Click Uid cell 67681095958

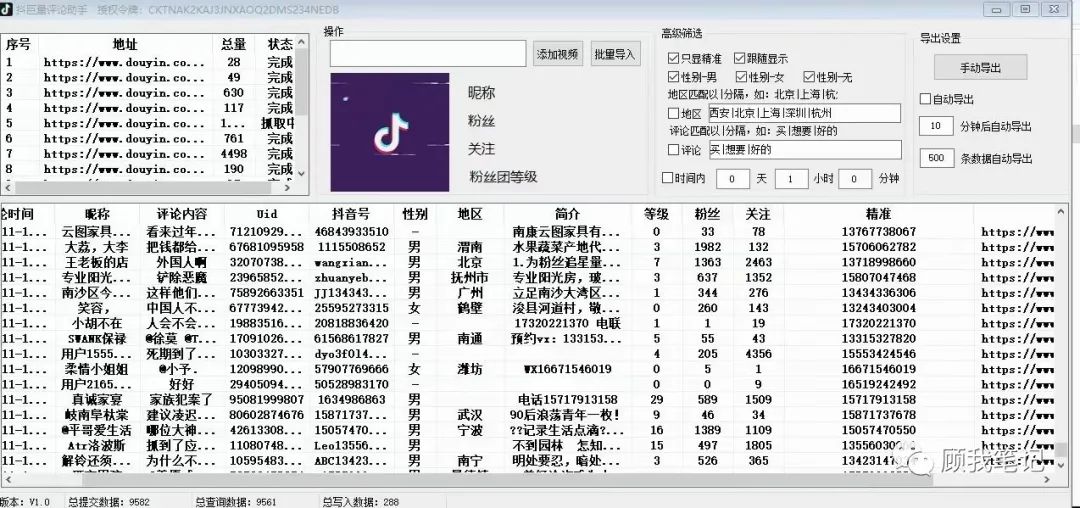tap(267, 247)
